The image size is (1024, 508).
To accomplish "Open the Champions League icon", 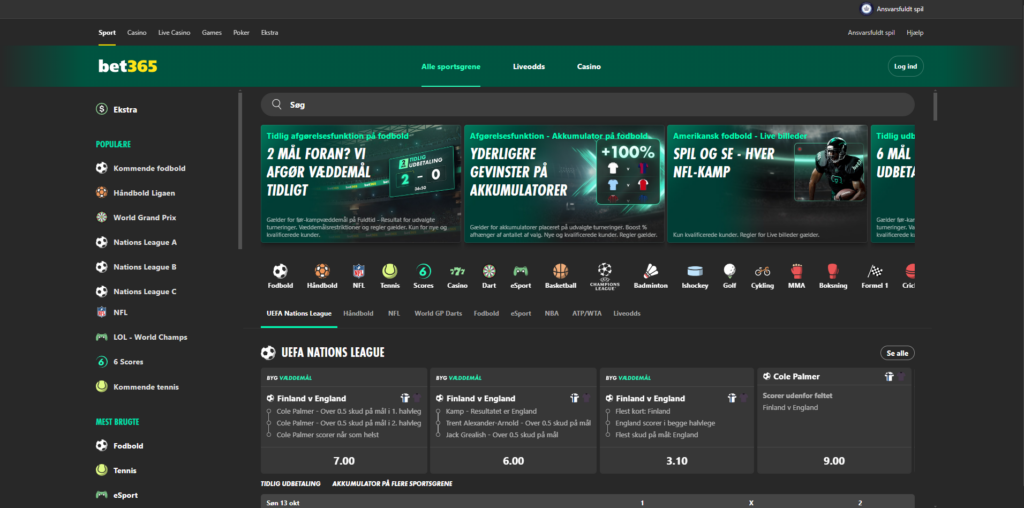I will pyautogui.click(x=605, y=276).
